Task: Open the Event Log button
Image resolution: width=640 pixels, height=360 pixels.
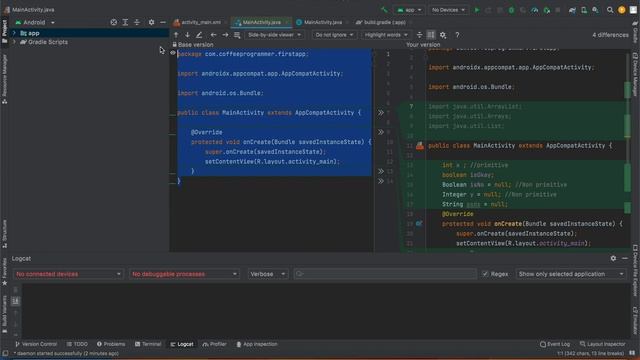Action: 555,344
